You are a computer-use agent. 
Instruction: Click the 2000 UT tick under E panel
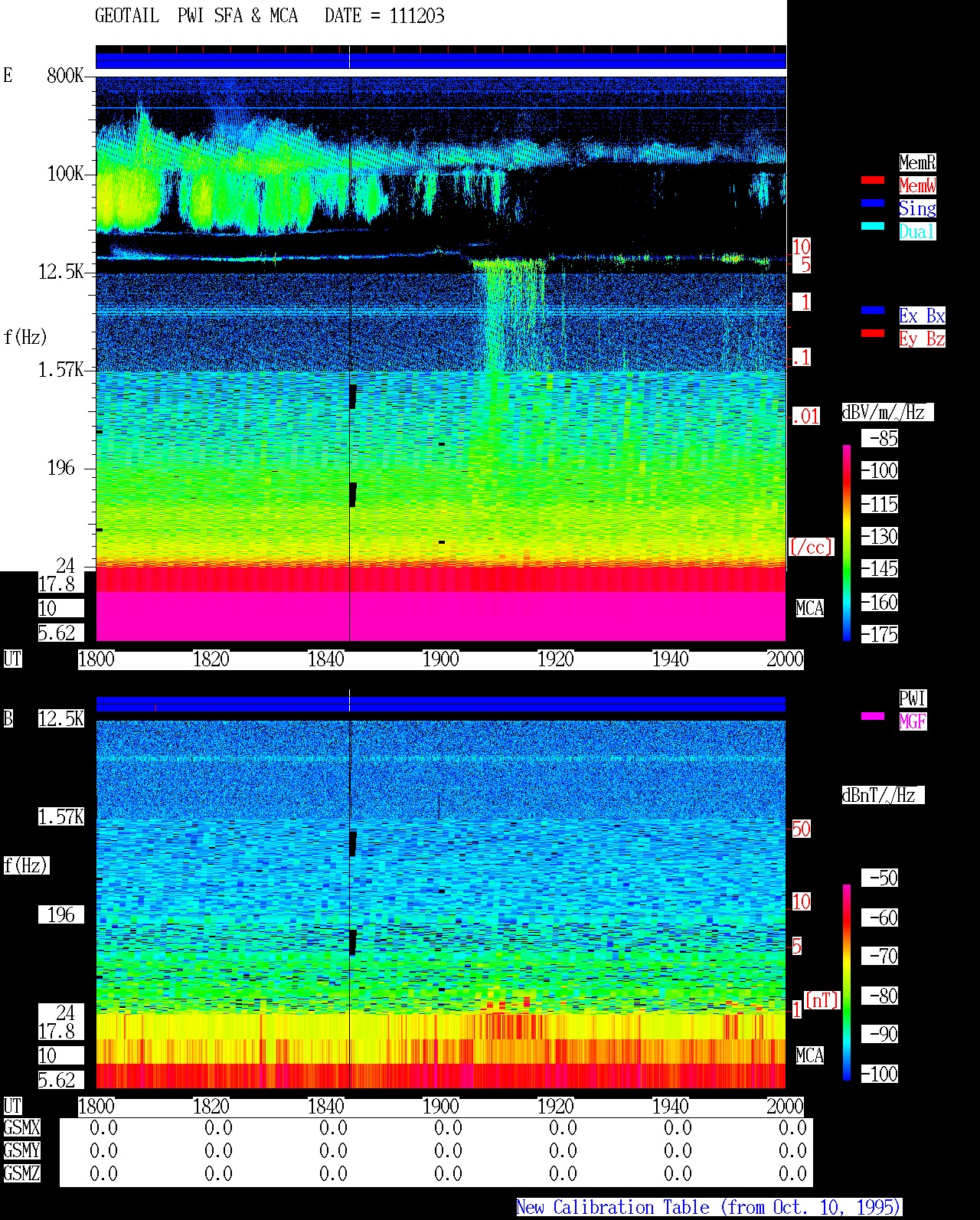(786, 659)
